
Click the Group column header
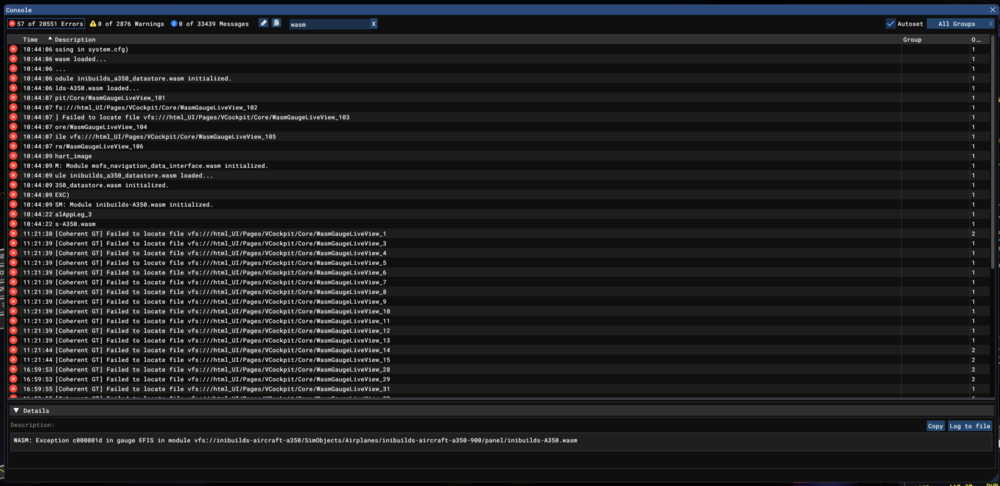coord(912,40)
